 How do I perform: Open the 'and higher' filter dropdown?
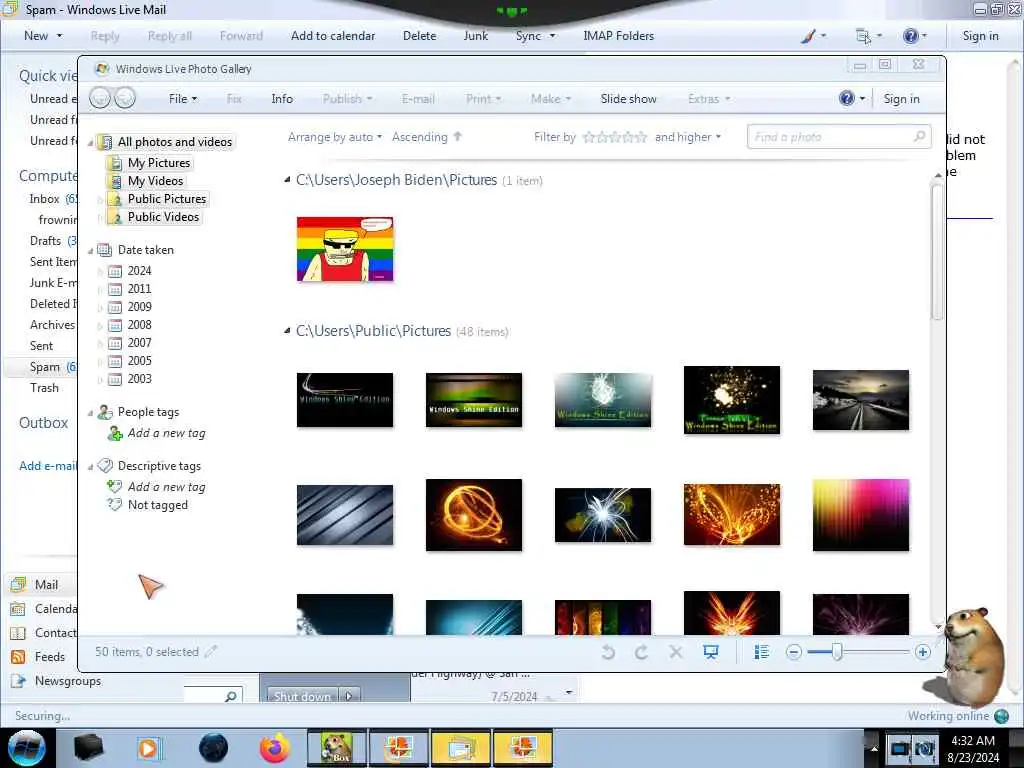tap(688, 137)
